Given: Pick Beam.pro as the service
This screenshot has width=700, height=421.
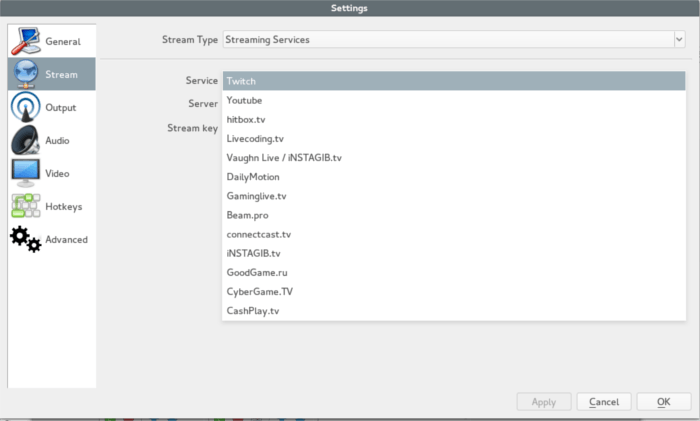Looking at the screenshot, I should [x=454, y=215].
